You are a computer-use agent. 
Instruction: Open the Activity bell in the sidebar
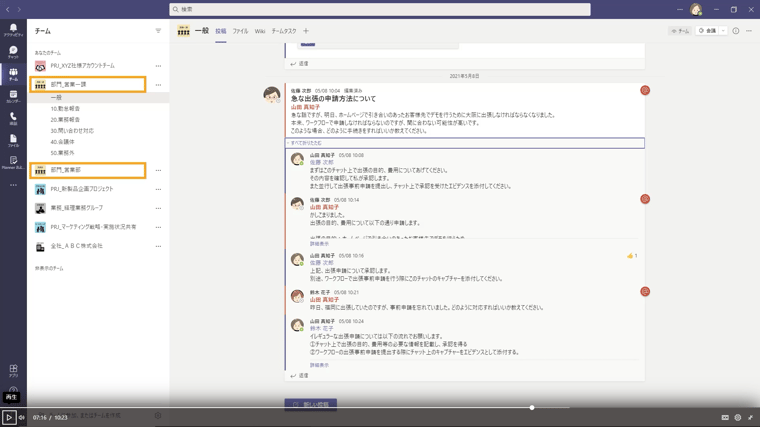click(x=13, y=30)
